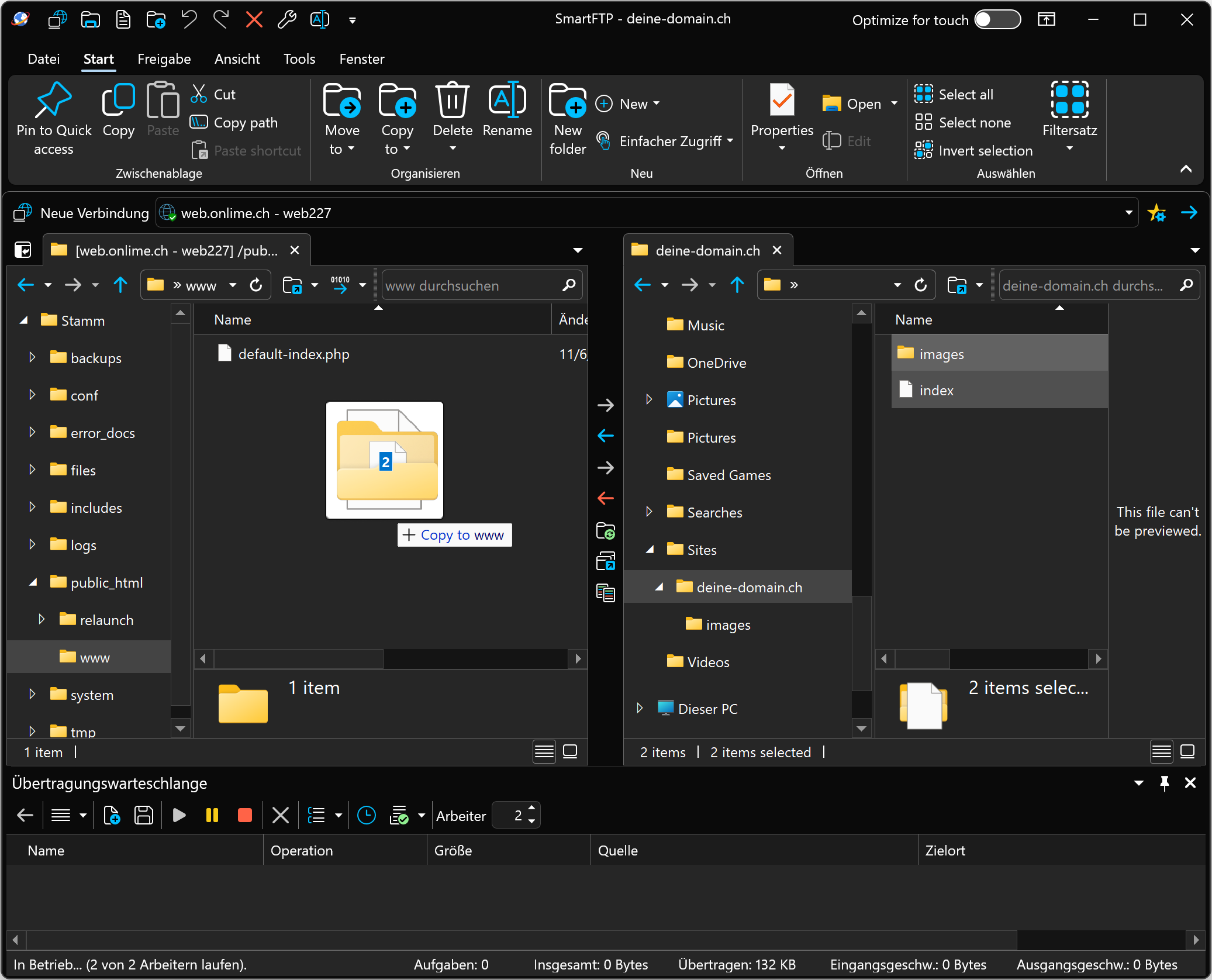The image size is (1212, 980).
Task: Switch right pane to large icons view
Action: (x=1187, y=751)
